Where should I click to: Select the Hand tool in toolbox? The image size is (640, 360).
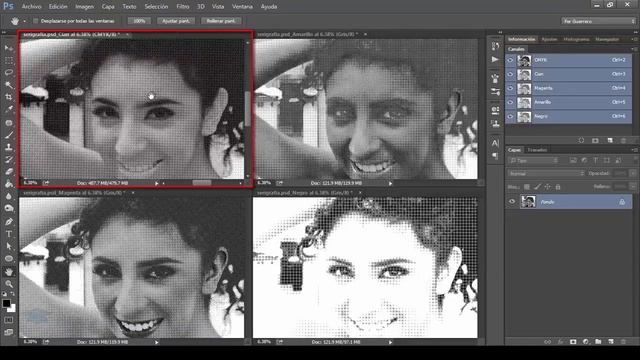(9, 271)
